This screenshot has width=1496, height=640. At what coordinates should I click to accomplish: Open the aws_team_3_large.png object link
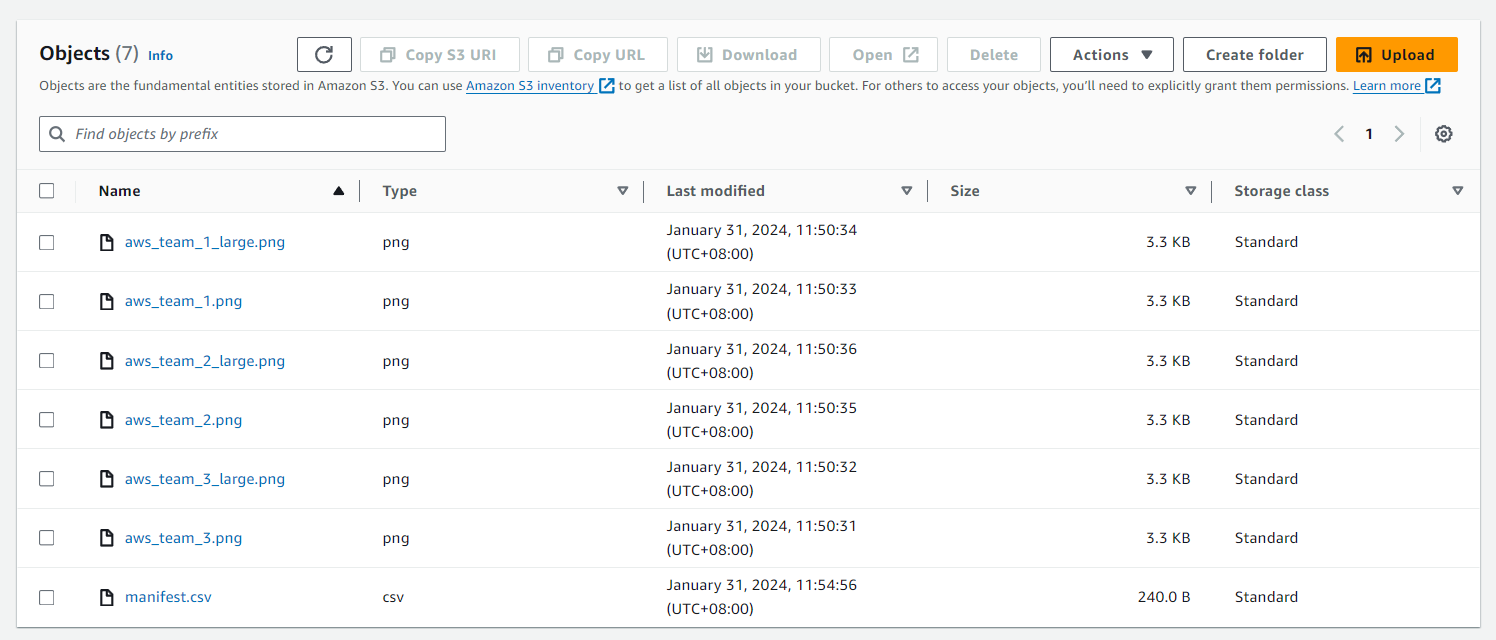click(205, 479)
